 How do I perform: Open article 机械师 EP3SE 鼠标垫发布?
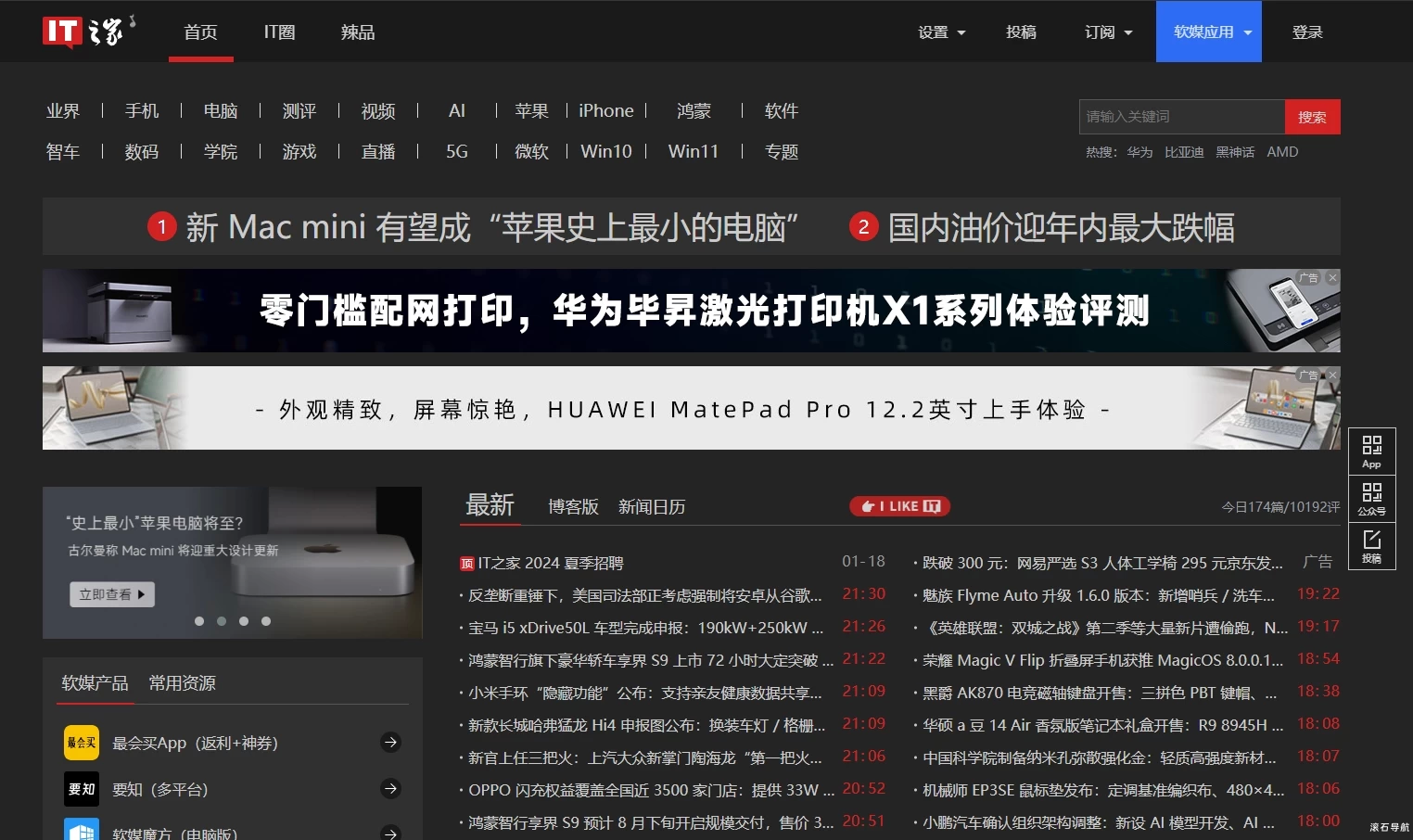[1103, 791]
